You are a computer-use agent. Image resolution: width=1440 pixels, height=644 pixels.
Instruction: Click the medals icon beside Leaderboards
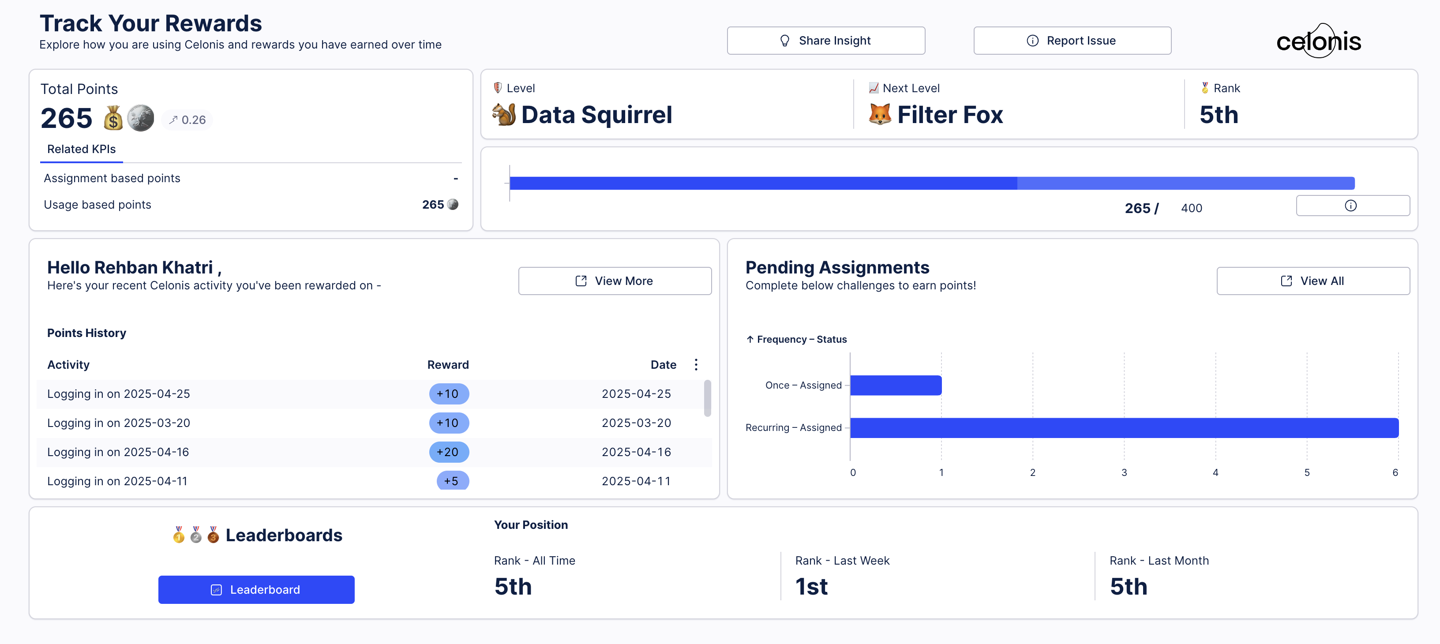(195, 536)
